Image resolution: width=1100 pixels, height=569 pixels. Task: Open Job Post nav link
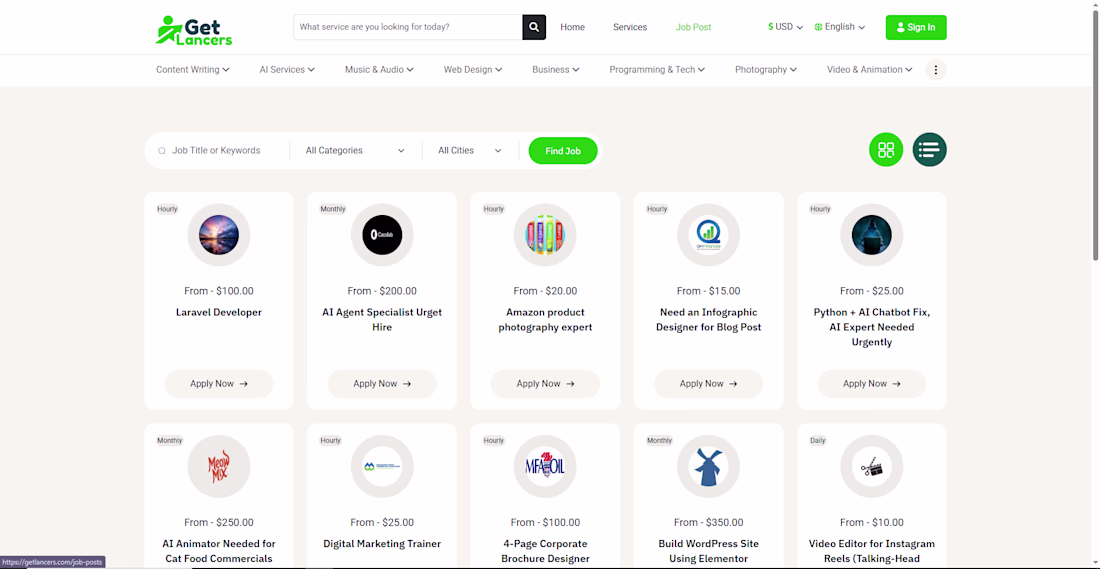coord(693,27)
